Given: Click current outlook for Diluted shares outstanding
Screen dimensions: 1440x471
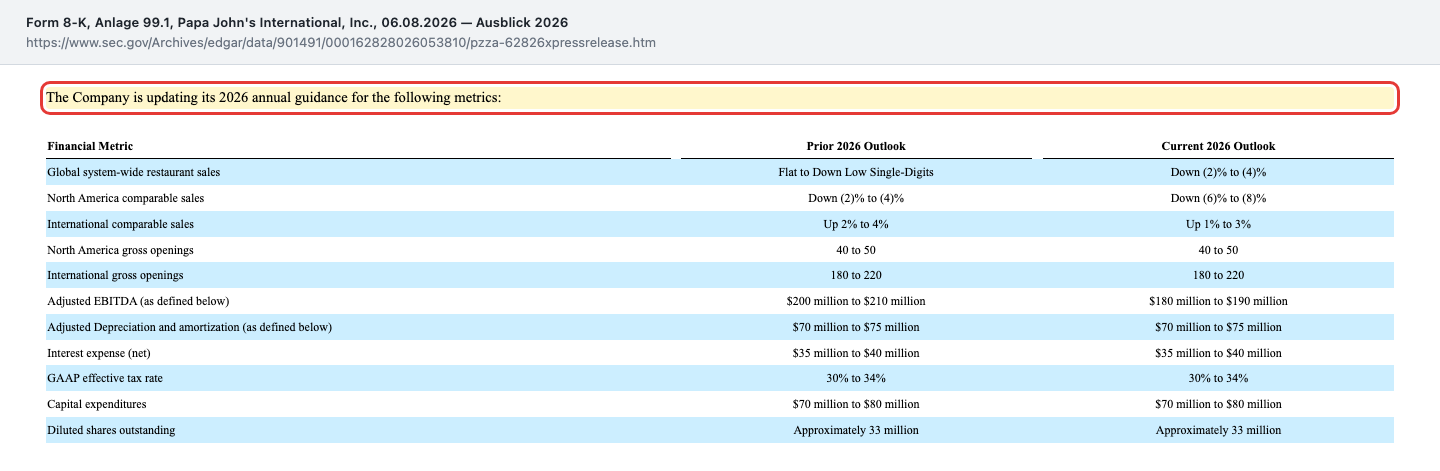Looking at the screenshot, I should pyautogui.click(x=1218, y=430).
